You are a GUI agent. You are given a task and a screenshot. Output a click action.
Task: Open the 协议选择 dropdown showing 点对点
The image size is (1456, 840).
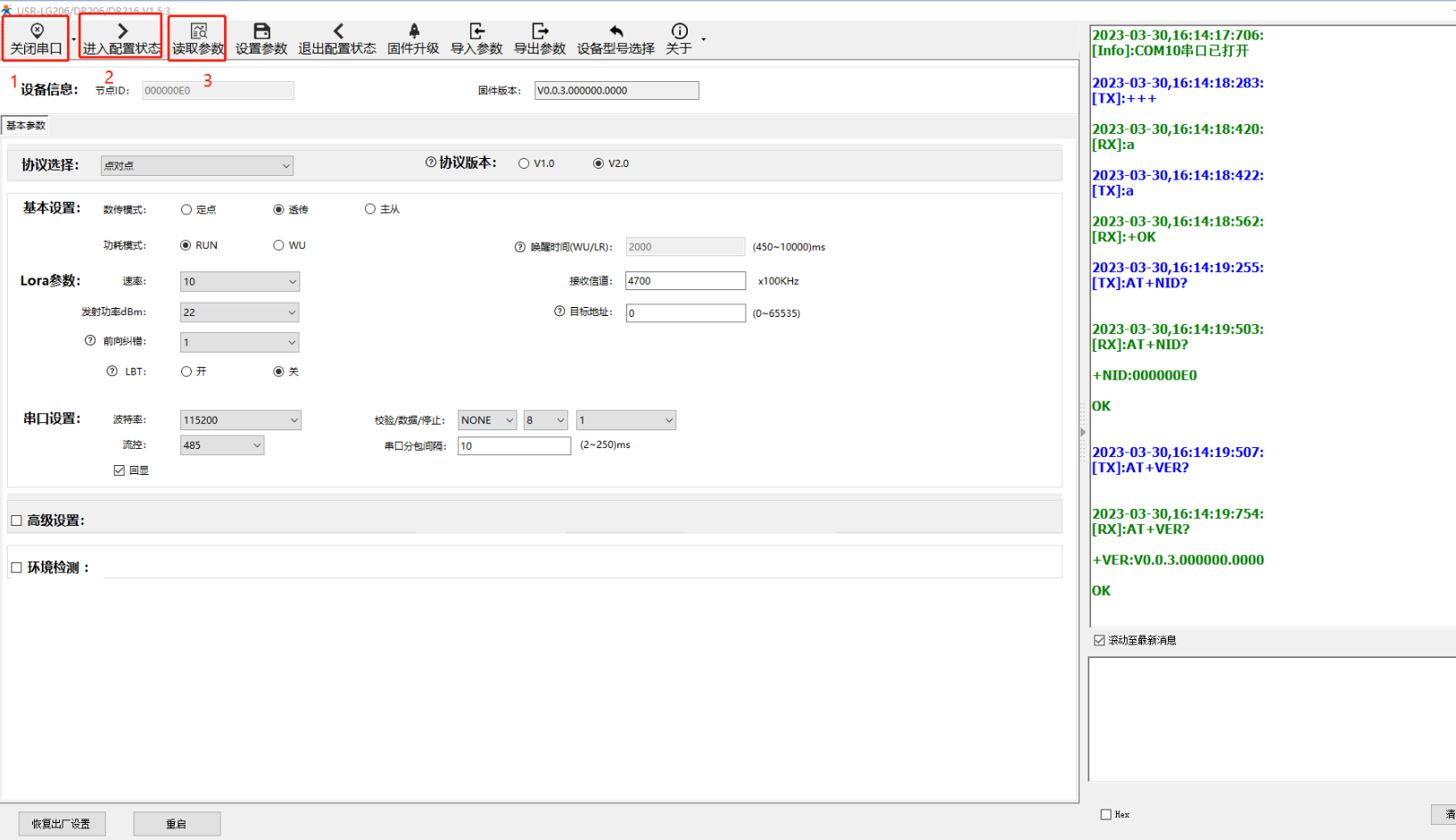point(196,166)
